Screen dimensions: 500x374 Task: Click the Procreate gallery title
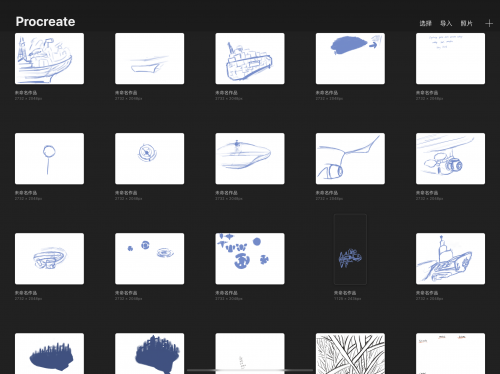[45, 22]
